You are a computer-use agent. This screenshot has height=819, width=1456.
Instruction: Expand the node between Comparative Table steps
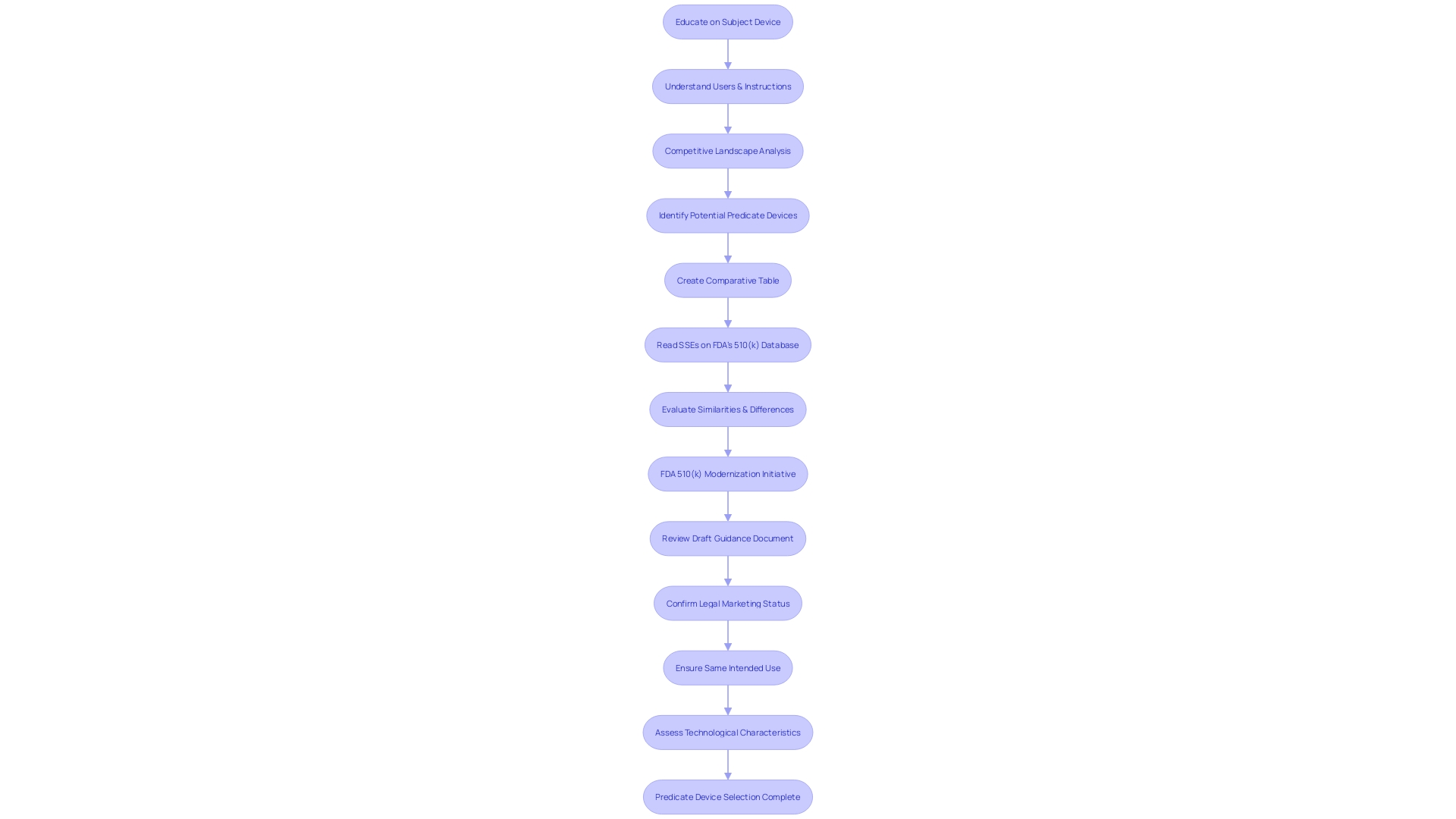727,344
